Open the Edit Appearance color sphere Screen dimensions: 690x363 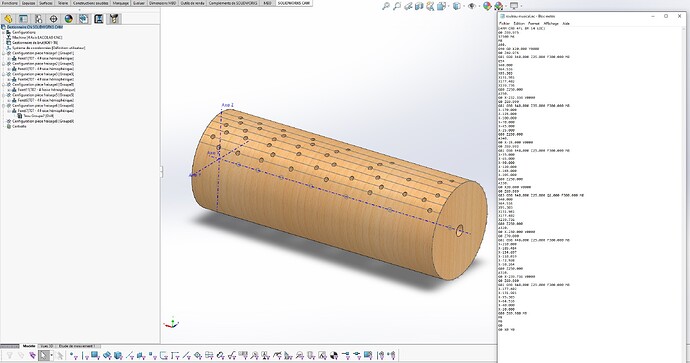point(487,6)
